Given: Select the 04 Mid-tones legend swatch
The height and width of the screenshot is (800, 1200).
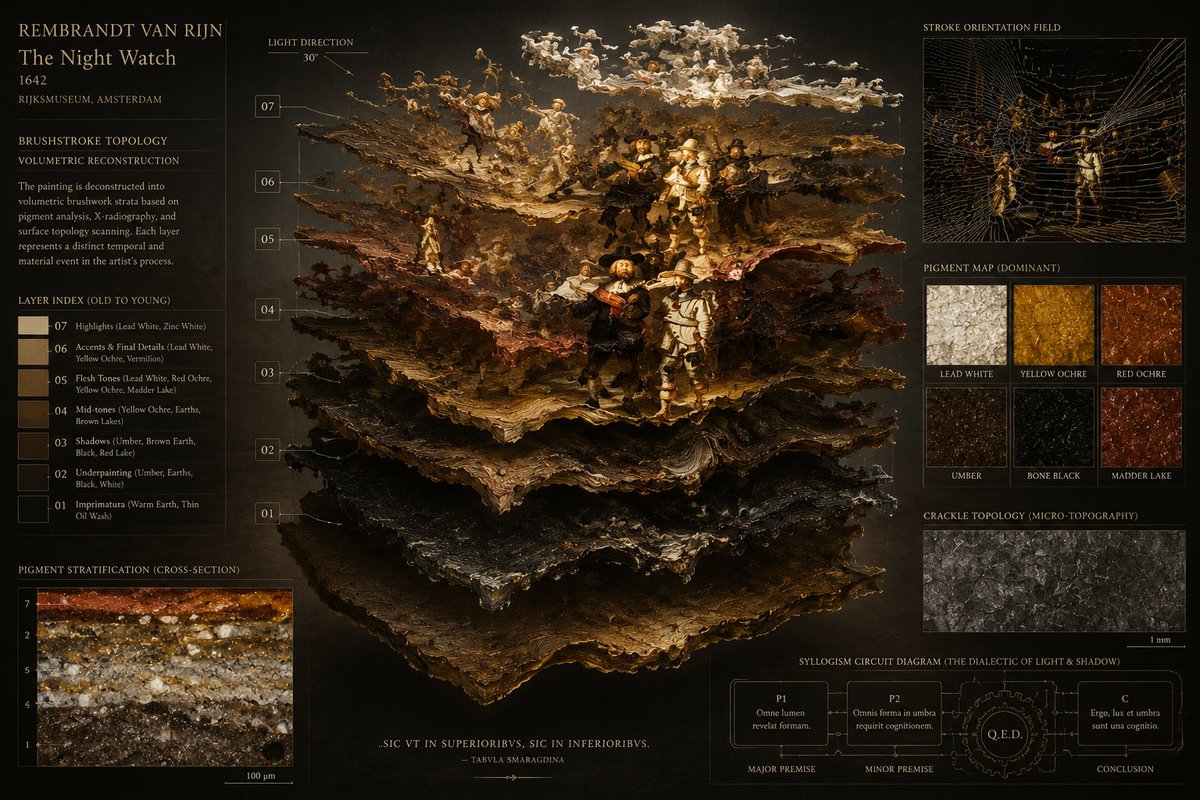Looking at the screenshot, I should [33, 415].
